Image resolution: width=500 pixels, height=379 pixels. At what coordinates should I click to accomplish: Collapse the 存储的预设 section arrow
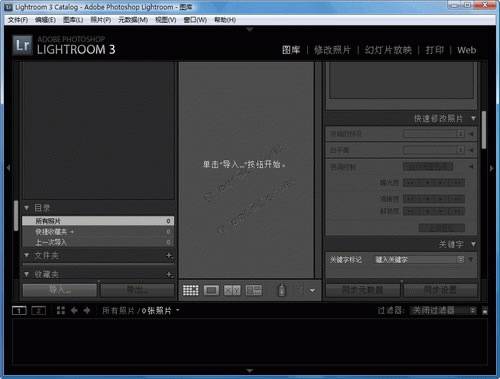471,134
